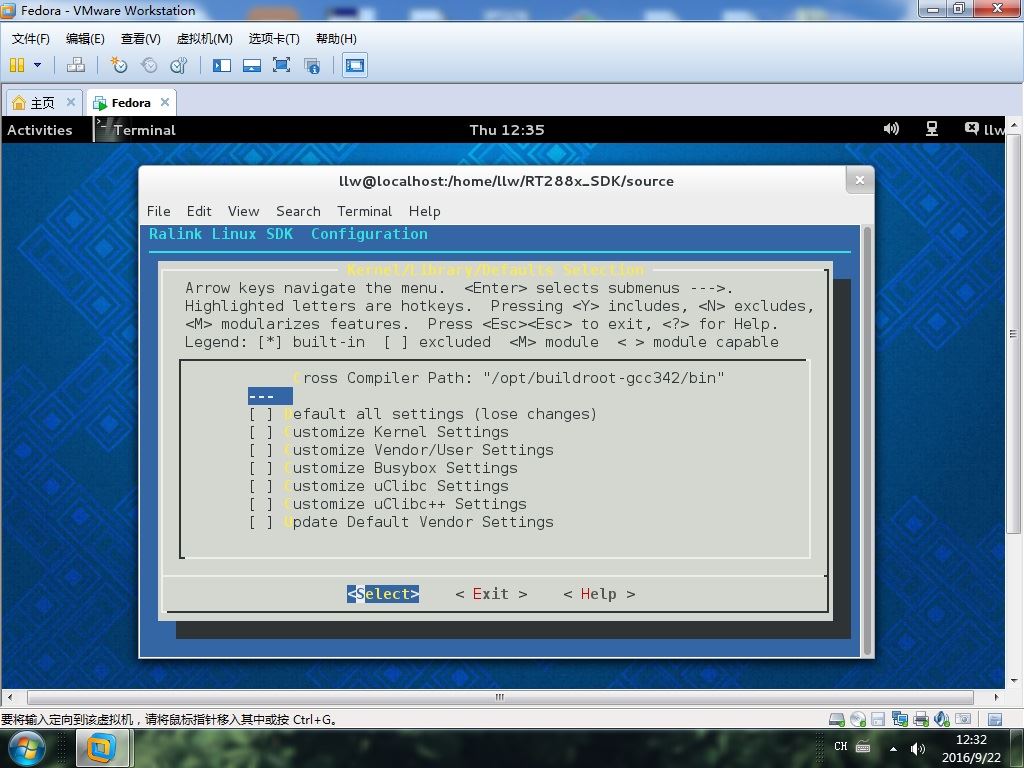Image resolution: width=1024 pixels, height=768 pixels.
Task: Click the VMware pause VM button
Action: pos(17,65)
